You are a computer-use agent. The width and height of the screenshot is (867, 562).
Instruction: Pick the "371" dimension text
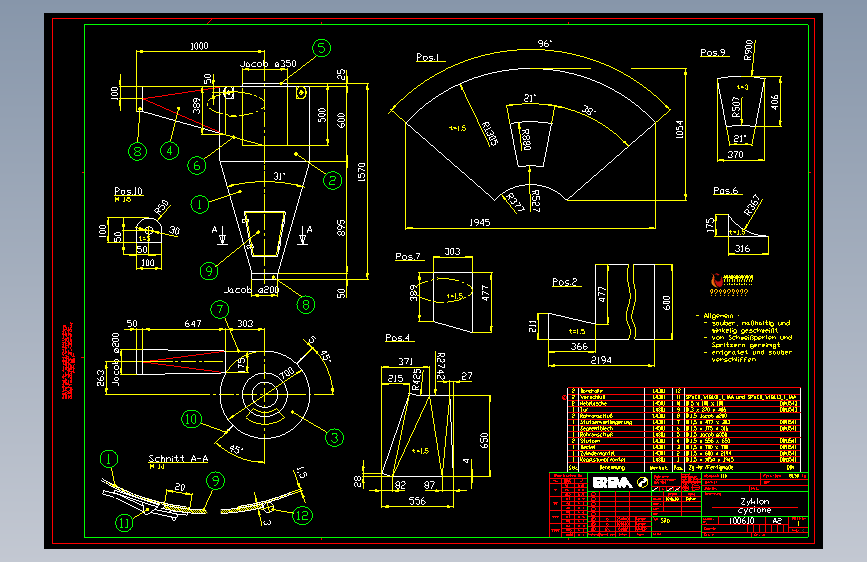tap(405, 361)
